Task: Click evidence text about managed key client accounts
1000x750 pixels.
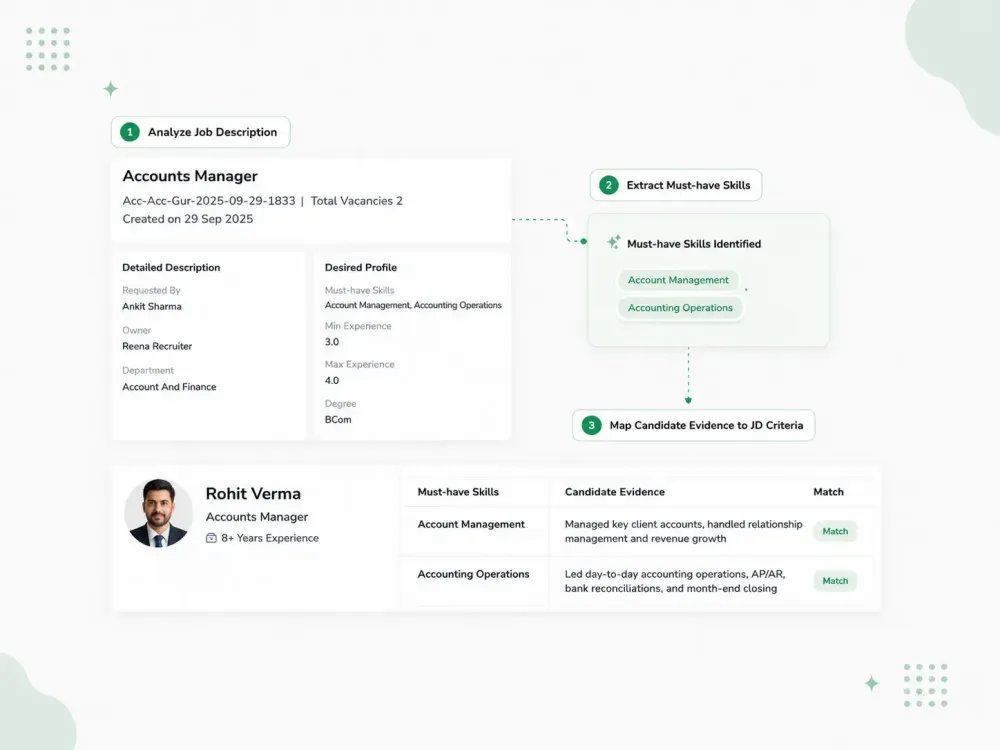Action: [x=684, y=531]
